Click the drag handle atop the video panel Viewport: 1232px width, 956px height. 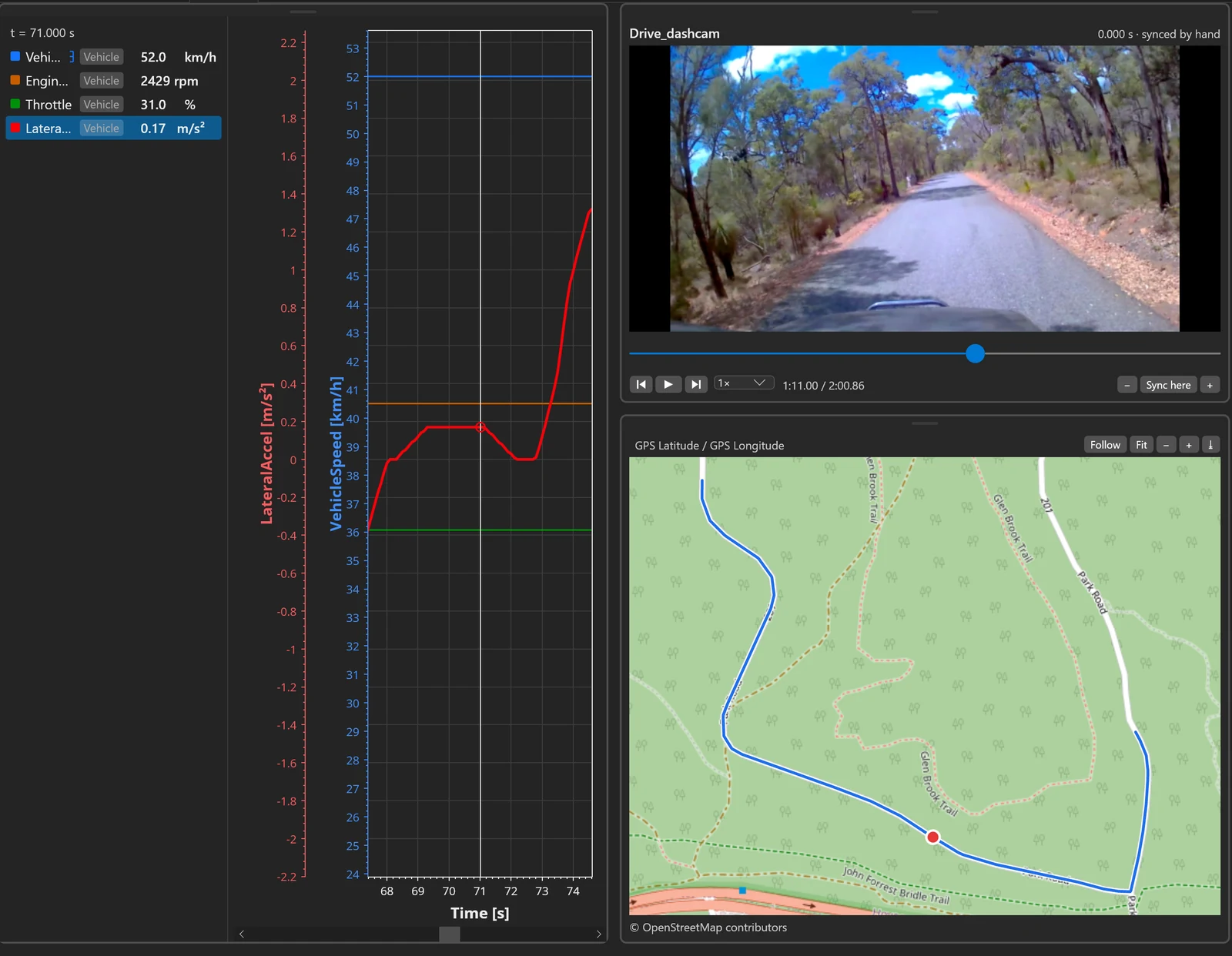[x=924, y=12]
